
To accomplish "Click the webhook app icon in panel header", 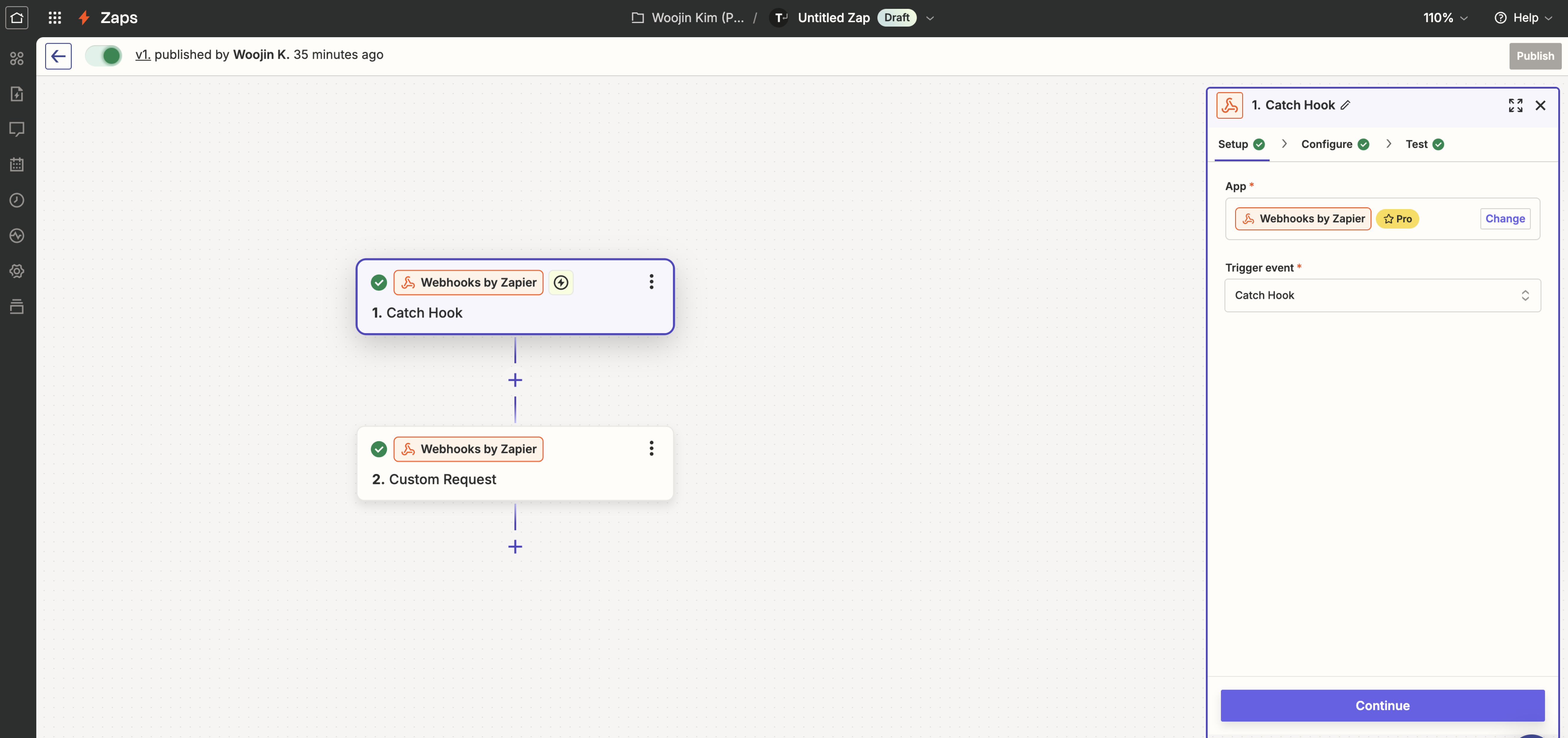I will coord(1229,105).
